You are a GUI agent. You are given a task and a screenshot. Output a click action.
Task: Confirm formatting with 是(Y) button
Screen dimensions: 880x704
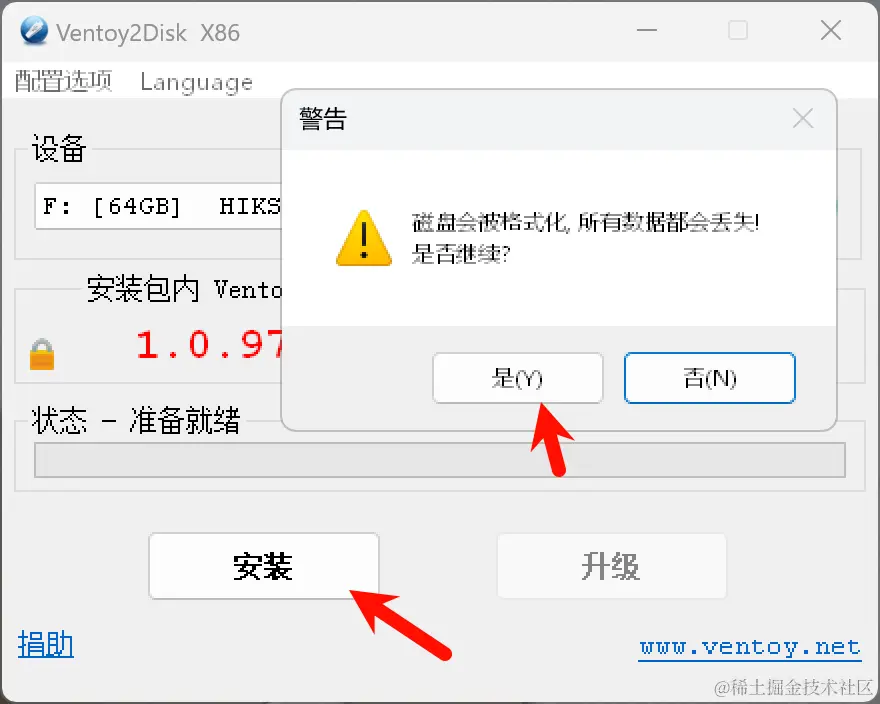[x=517, y=378]
